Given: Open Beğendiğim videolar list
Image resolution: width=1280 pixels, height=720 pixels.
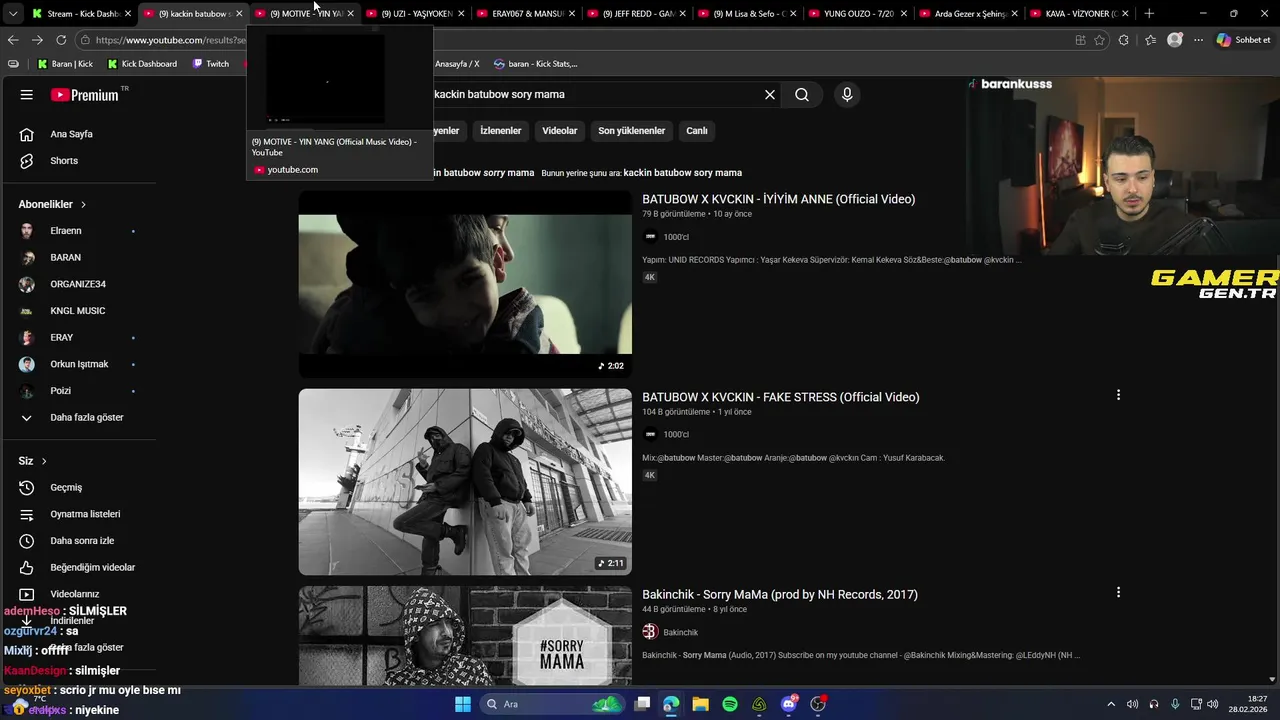Looking at the screenshot, I should 78,567.
